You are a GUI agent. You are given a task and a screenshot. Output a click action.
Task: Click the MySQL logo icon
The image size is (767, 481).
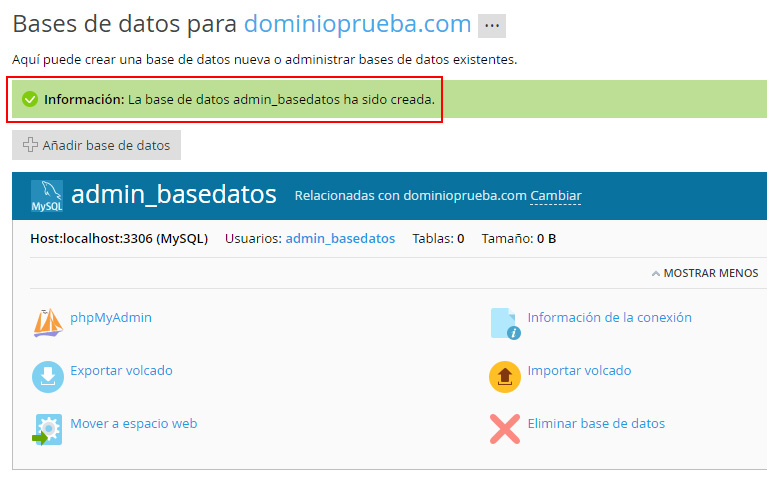(47, 196)
